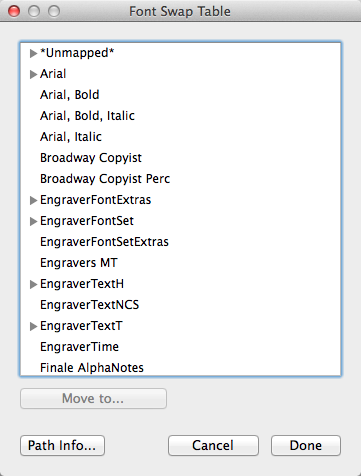Confirm with the Done button
Image resolution: width=361 pixels, height=476 pixels.
coord(306,445)
